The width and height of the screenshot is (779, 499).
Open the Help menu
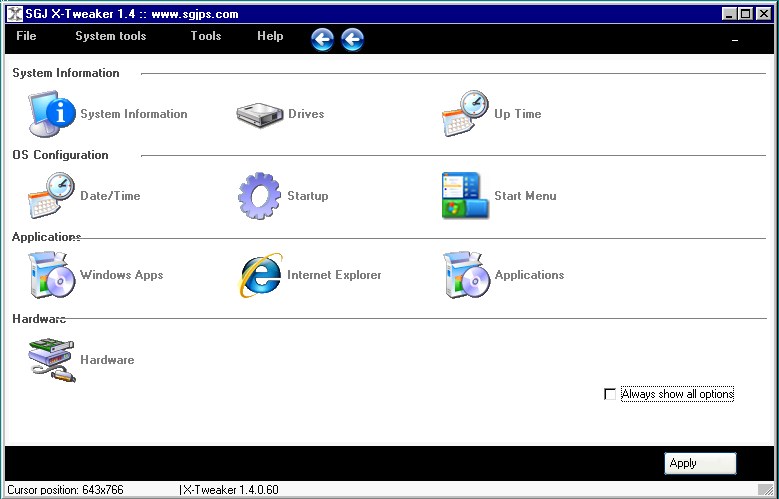coord(270,36)
